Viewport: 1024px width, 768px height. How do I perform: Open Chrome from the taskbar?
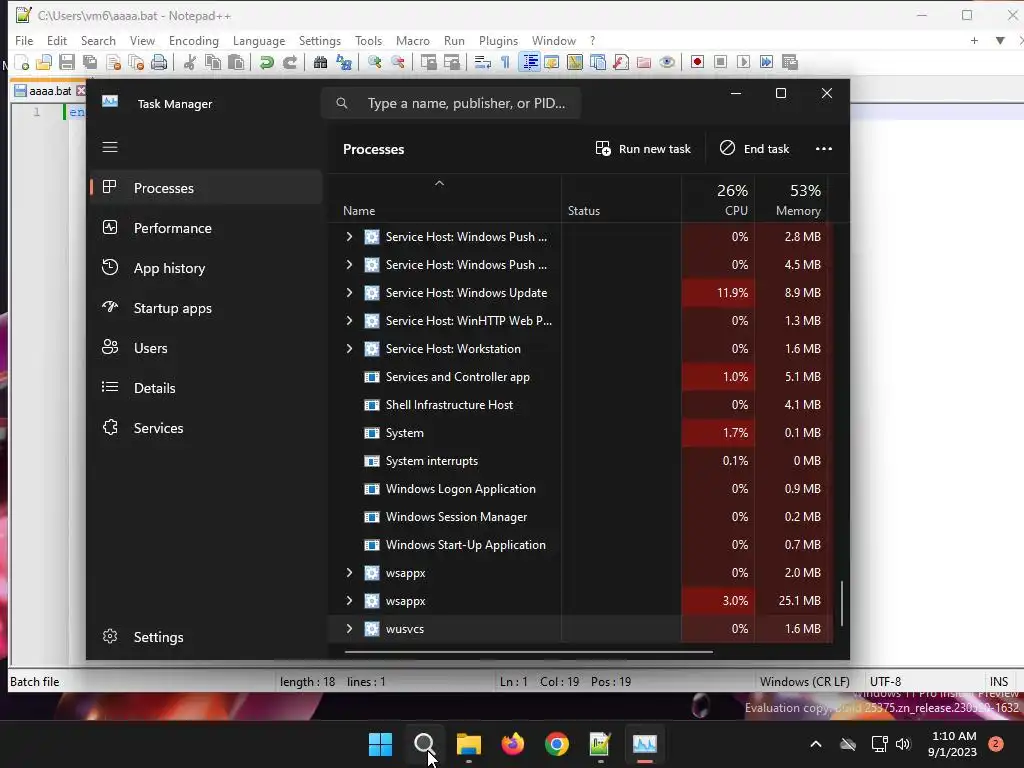point(556,744)
